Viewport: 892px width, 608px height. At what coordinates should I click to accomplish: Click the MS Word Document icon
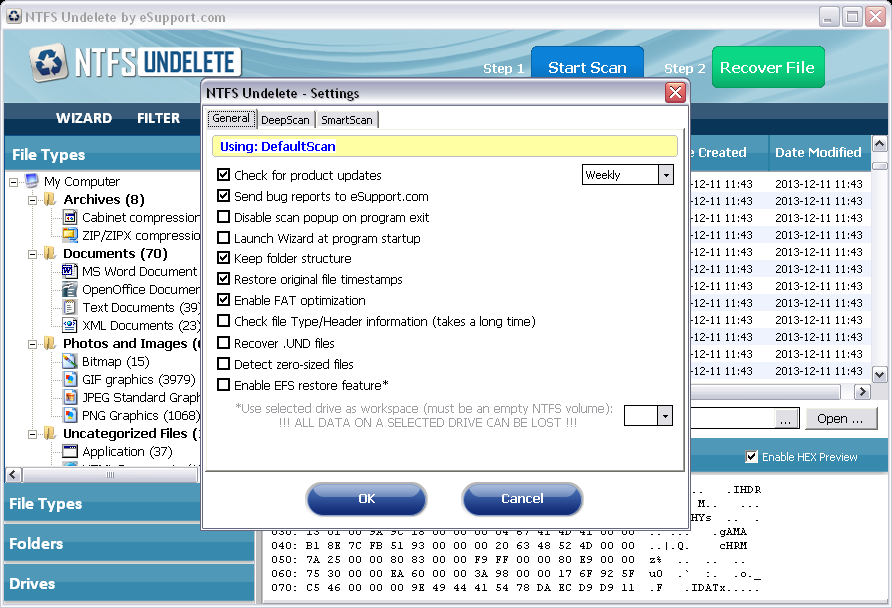point(70,271)
